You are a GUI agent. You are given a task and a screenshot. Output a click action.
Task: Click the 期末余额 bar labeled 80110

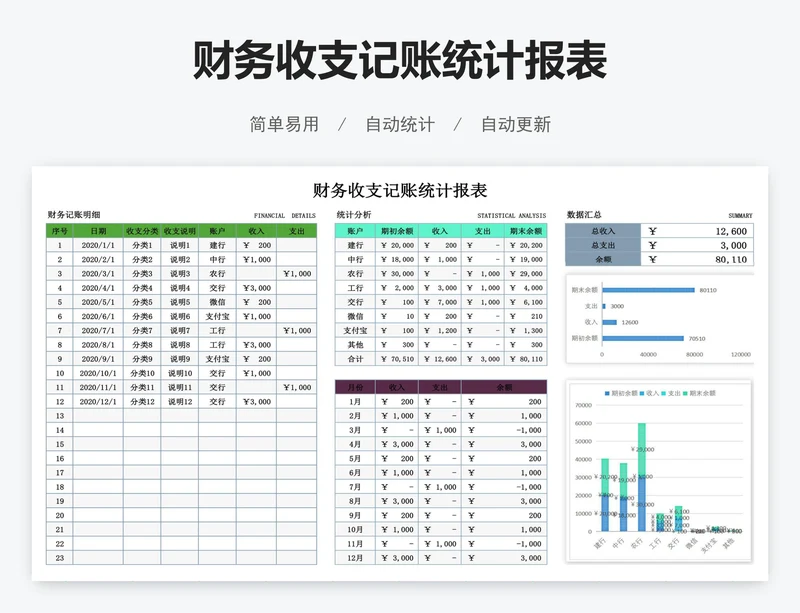[648, 290]
